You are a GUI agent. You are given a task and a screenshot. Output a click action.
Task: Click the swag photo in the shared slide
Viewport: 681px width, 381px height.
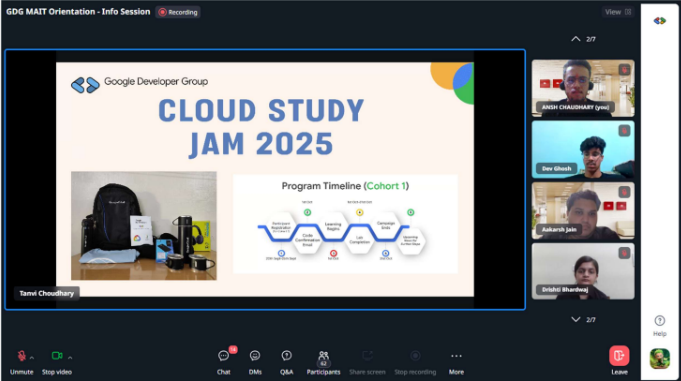click(x=144, y=225)
